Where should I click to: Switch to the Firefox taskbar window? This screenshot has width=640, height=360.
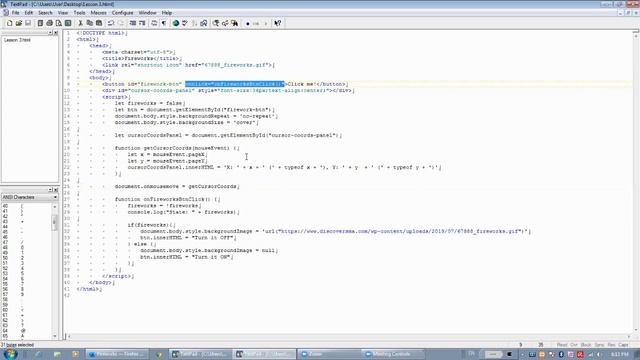pos(118,354)
